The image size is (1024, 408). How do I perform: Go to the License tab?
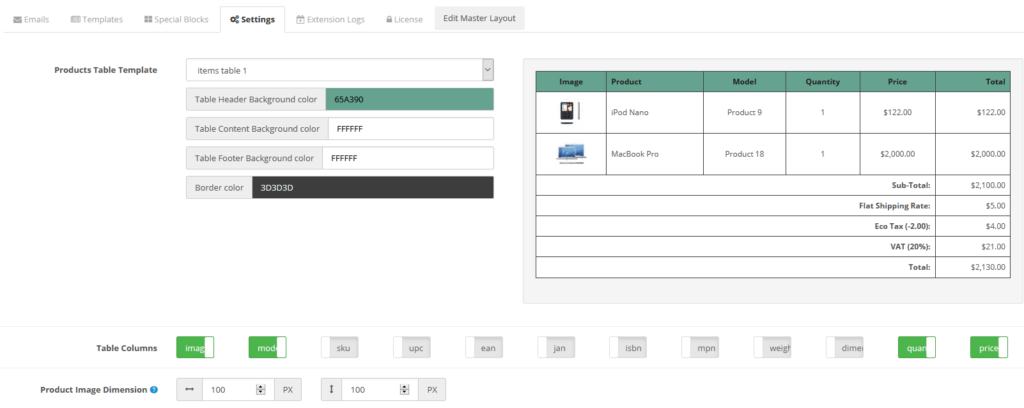coord(404,20)
